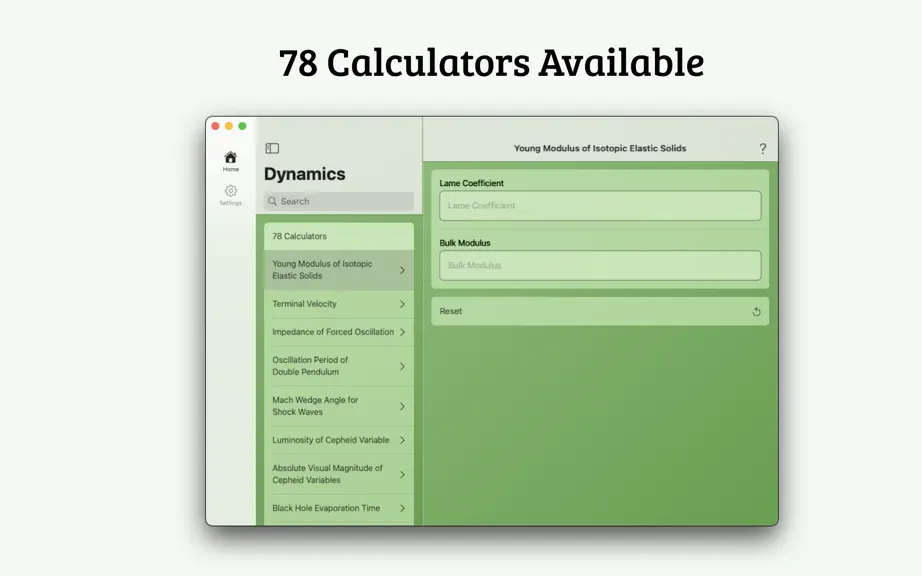Expand Impedance of Forced Oscillation chevron
Screen dimensions: 922x576
(402, 332)
